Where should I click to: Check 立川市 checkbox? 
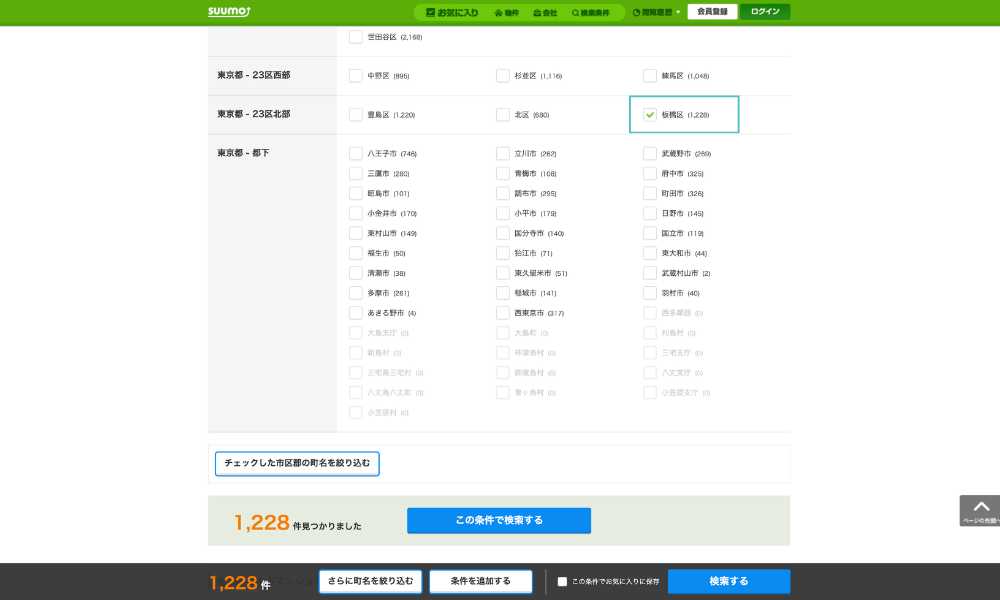[x=503, y=154]
